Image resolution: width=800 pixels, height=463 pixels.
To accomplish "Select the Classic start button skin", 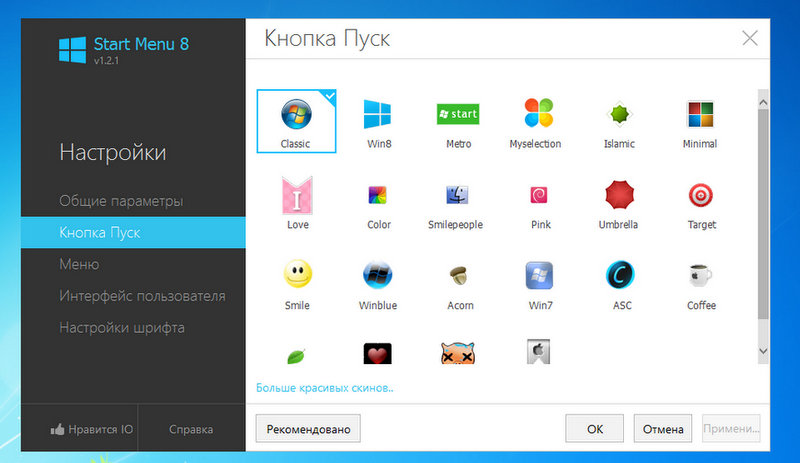I will (x=296, y=121).
